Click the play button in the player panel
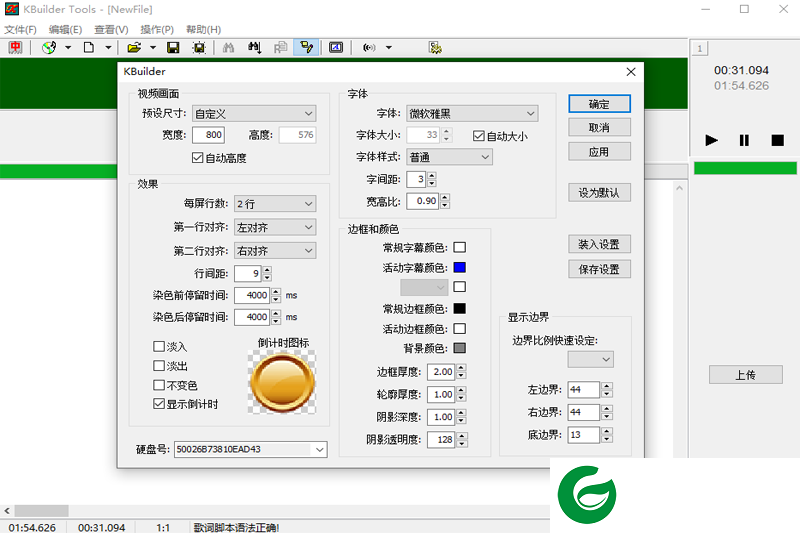This screenshot has width=800, height=533. coord(711,140)
